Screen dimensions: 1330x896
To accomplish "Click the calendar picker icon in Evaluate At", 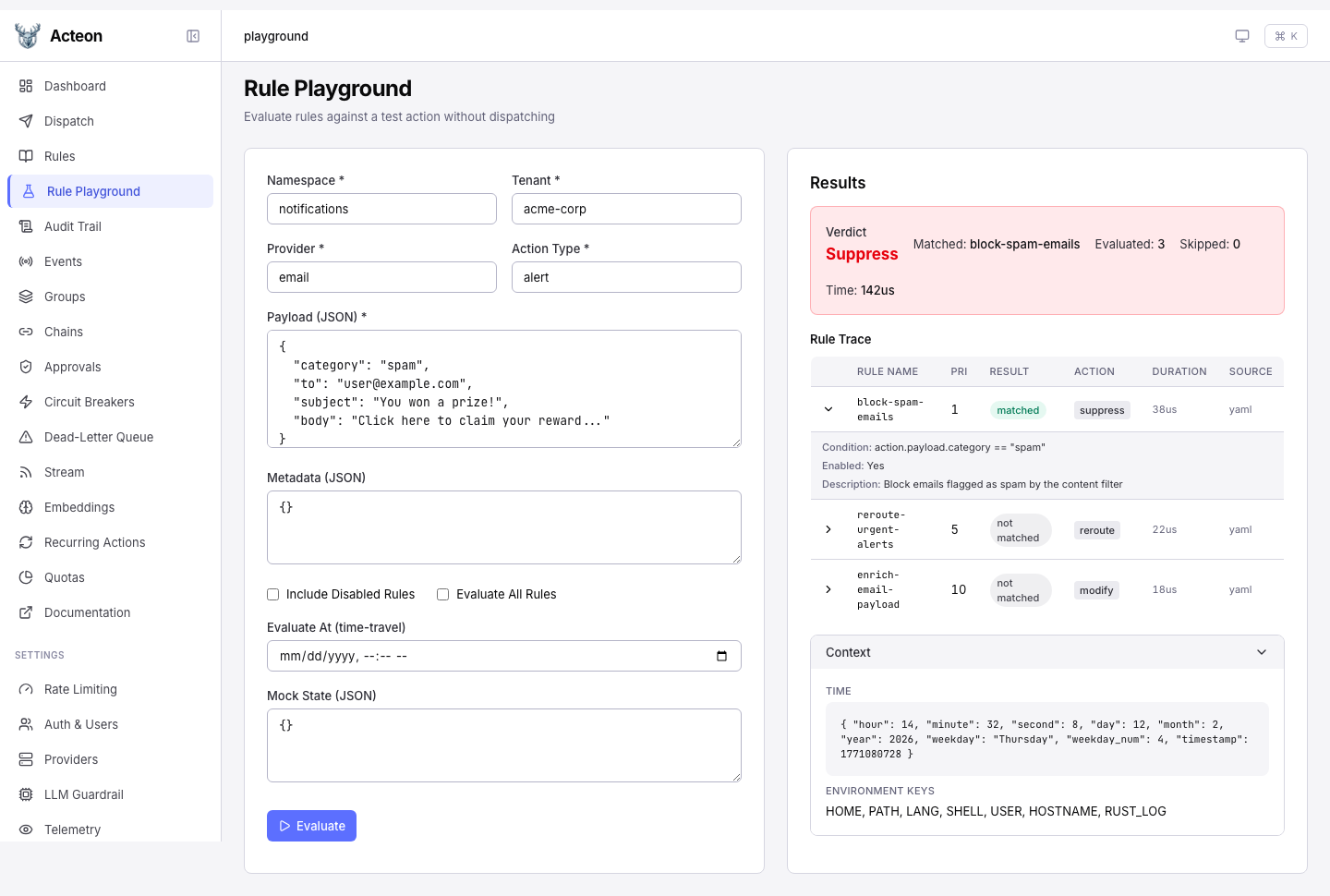I will click(721, 656).
